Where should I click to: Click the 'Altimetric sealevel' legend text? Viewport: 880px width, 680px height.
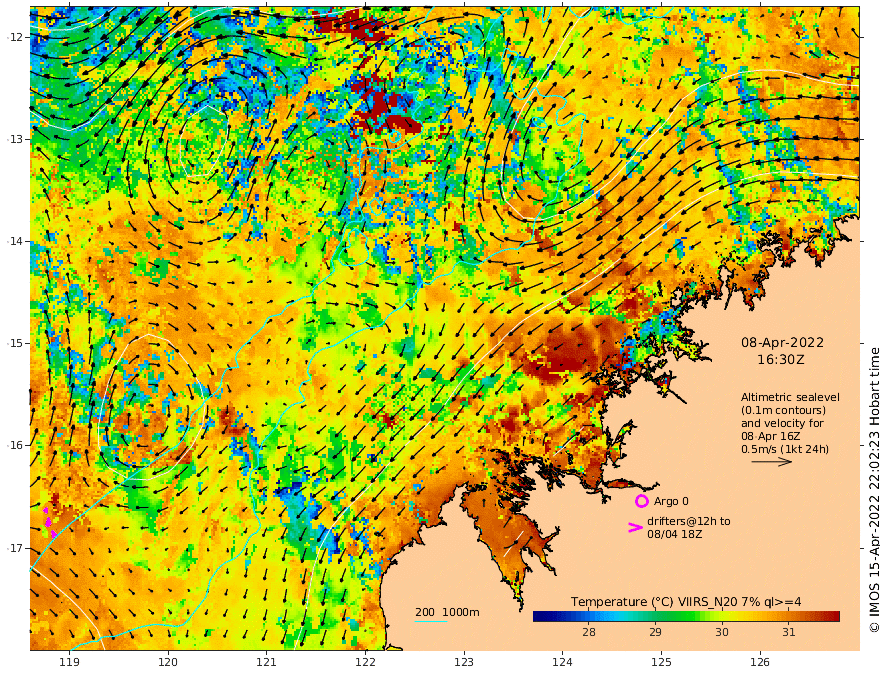tap(790, 397)
